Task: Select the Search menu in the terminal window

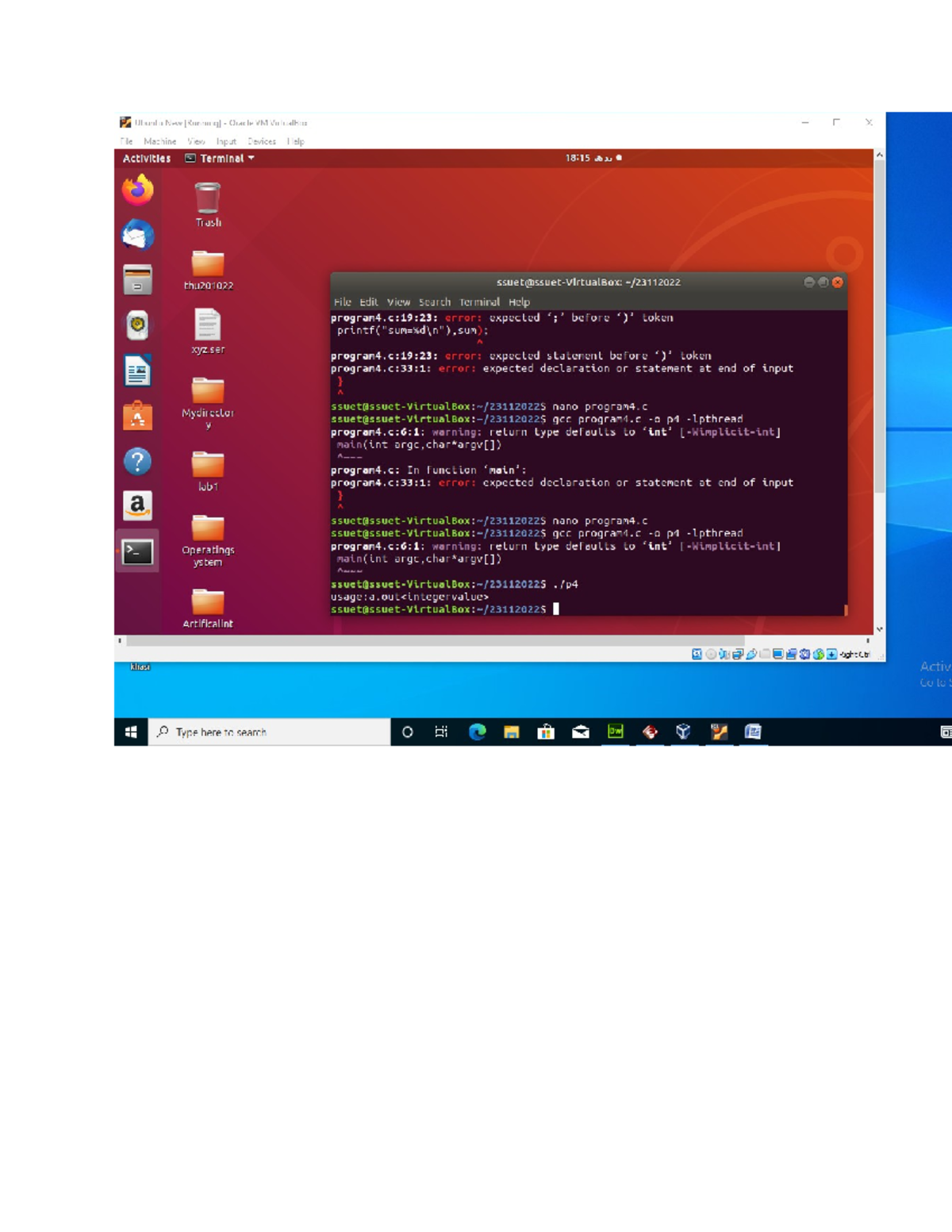Action: 434,301
